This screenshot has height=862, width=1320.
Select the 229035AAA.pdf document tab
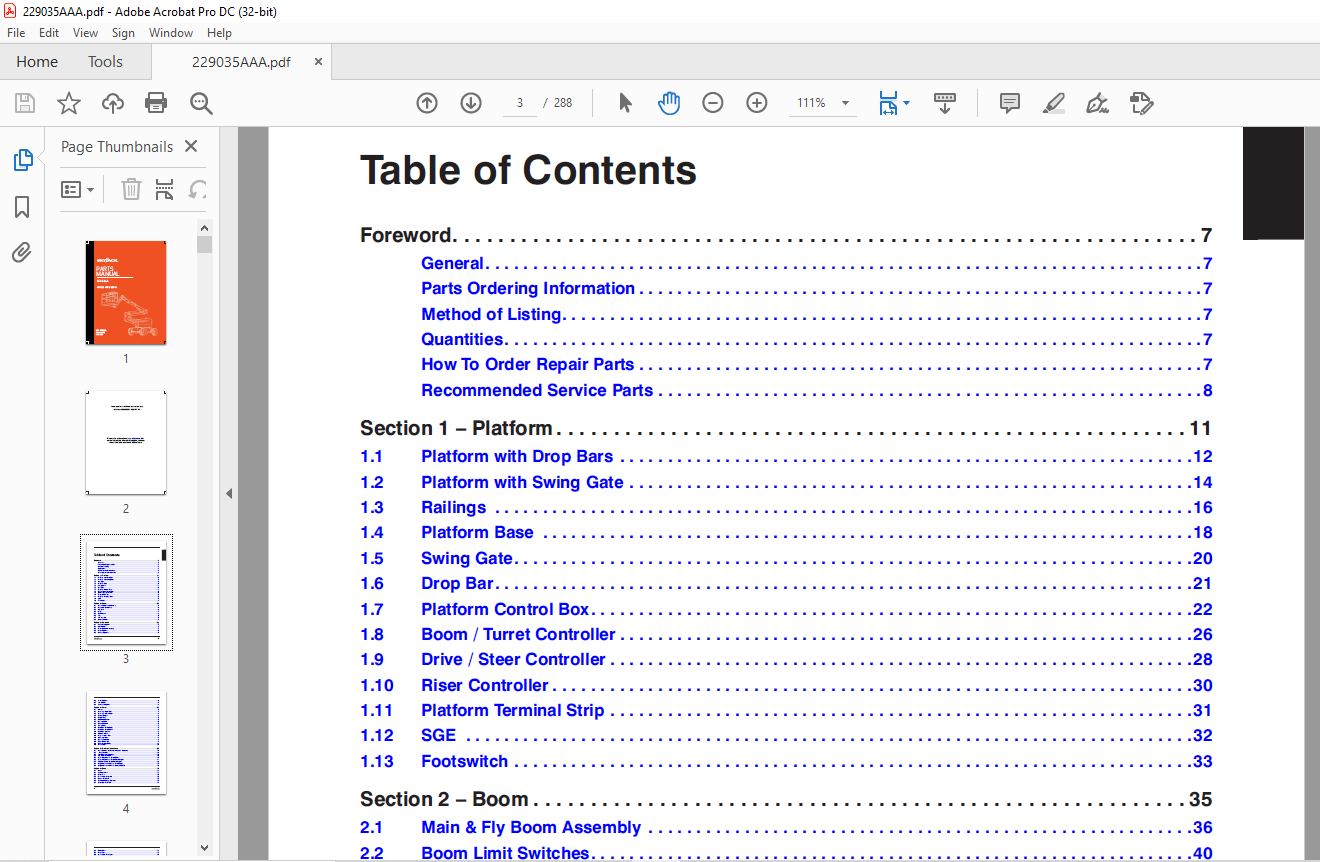coord(241,62)
